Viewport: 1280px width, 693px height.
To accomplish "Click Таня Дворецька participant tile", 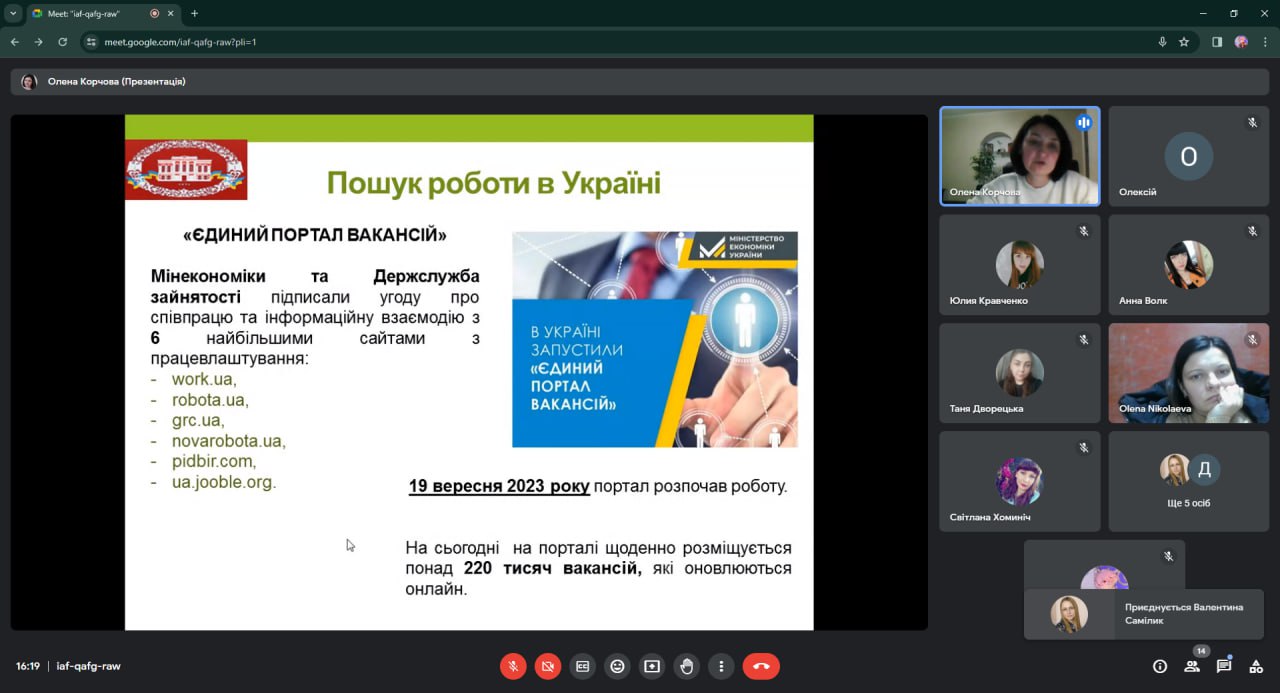I will (x=1019, y=372).
